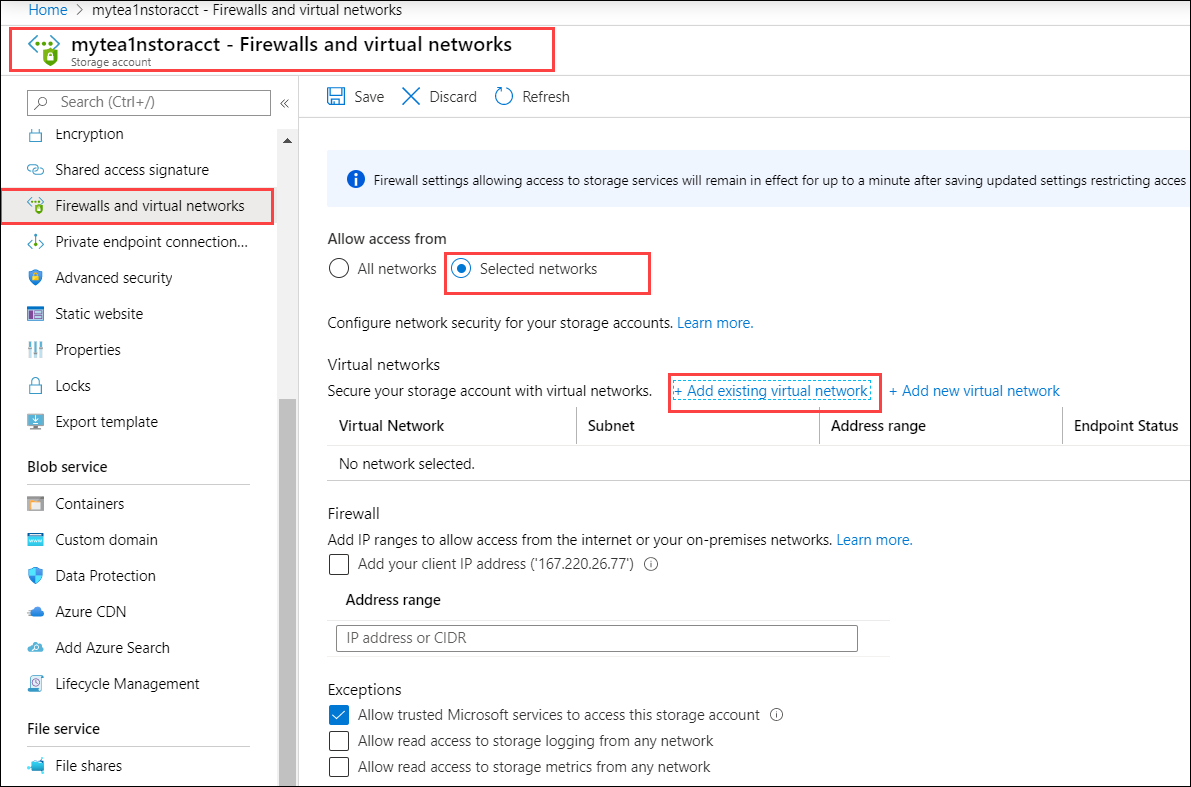Viewport: 1191px width, 787px height.
Task: Click the Locks padlock icon
Action: 36,386
